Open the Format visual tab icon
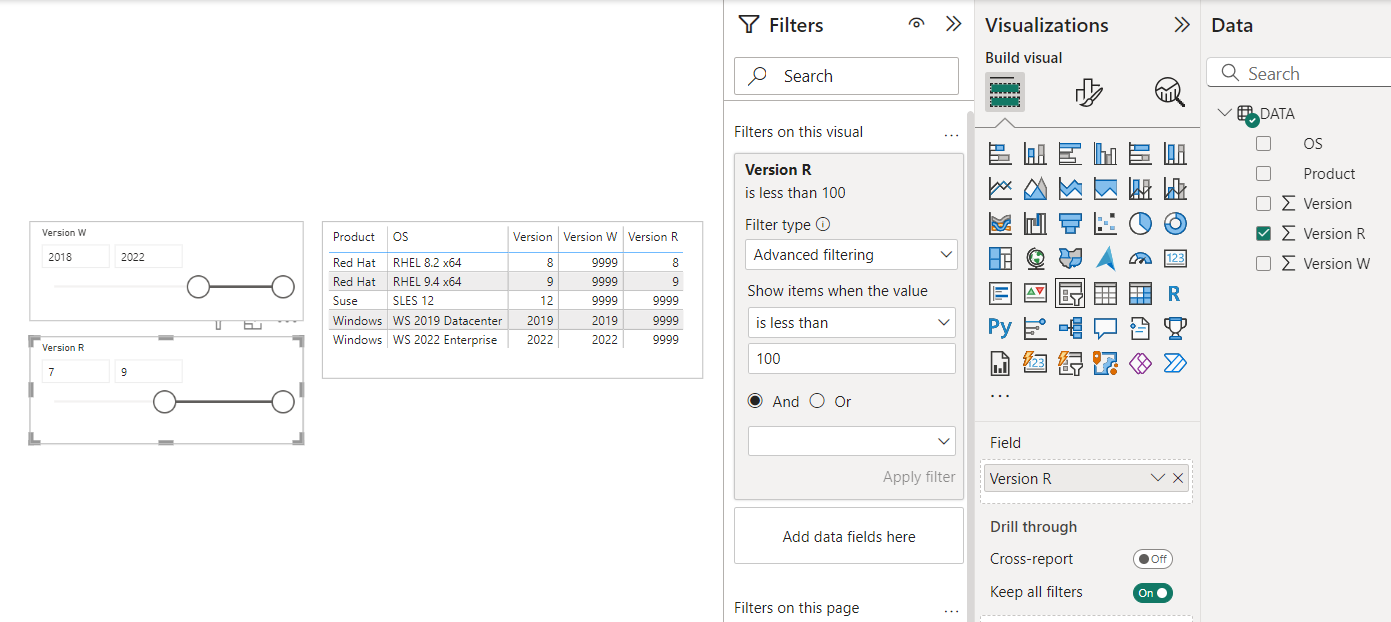This screenshot has height=622, width=1391. click(1088, 92)
